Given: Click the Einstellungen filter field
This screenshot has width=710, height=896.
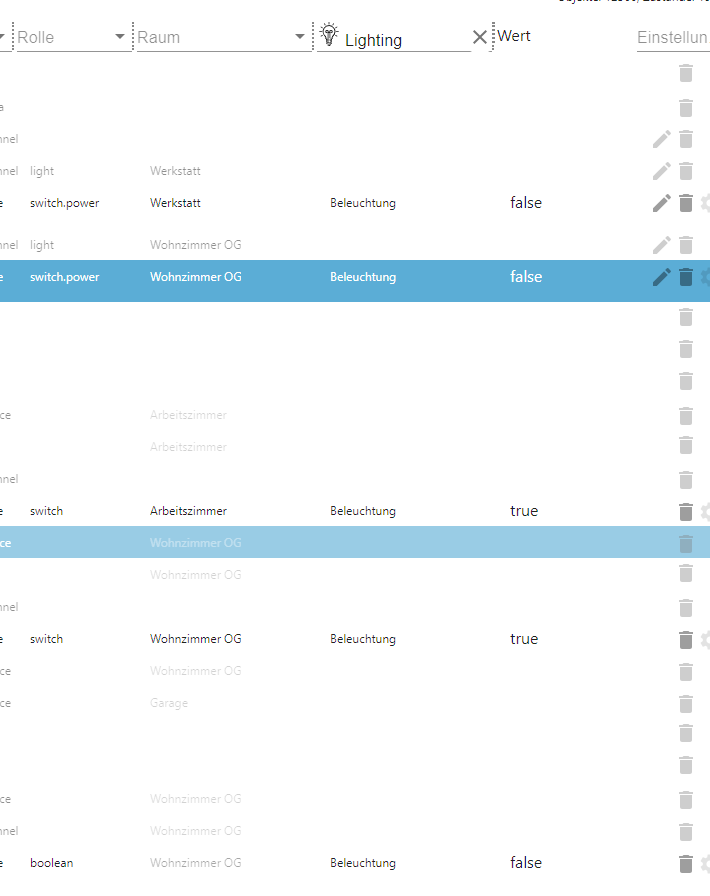Looking at the screenshot, I should 672,38.
